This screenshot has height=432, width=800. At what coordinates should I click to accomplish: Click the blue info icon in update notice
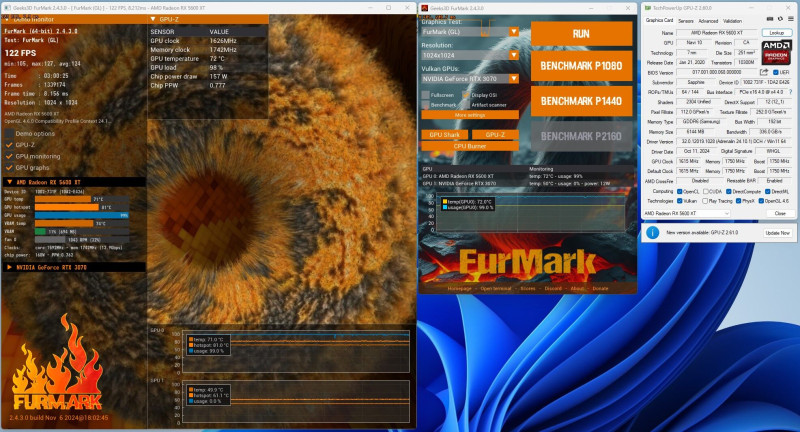click(x=652, y=233)
